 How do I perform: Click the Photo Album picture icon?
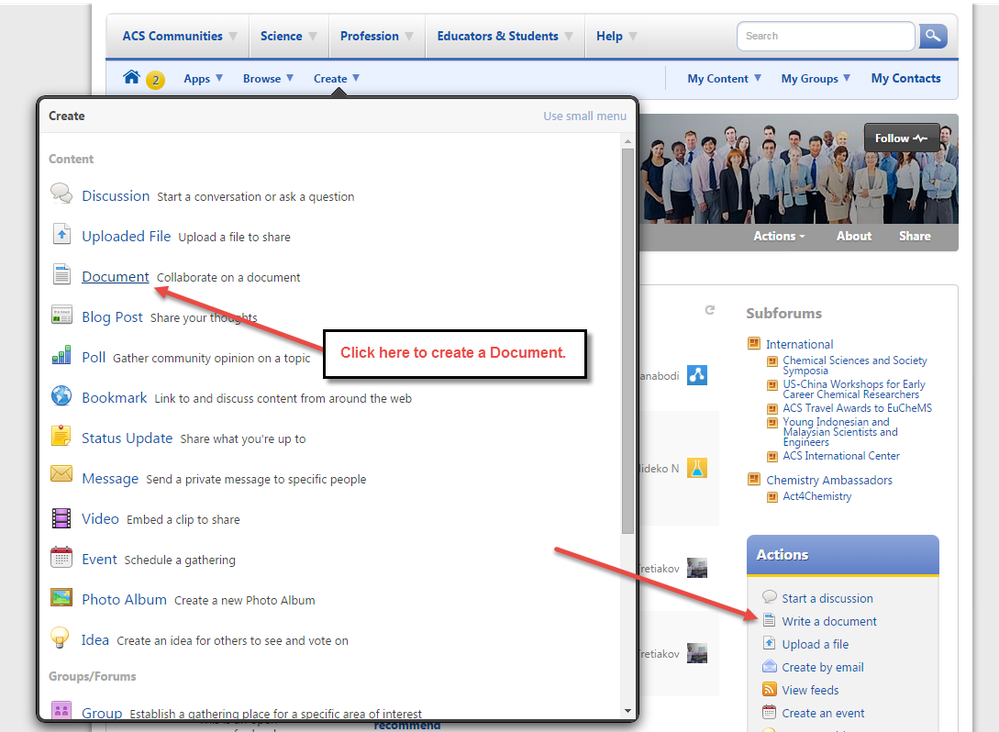coord(62,598)
